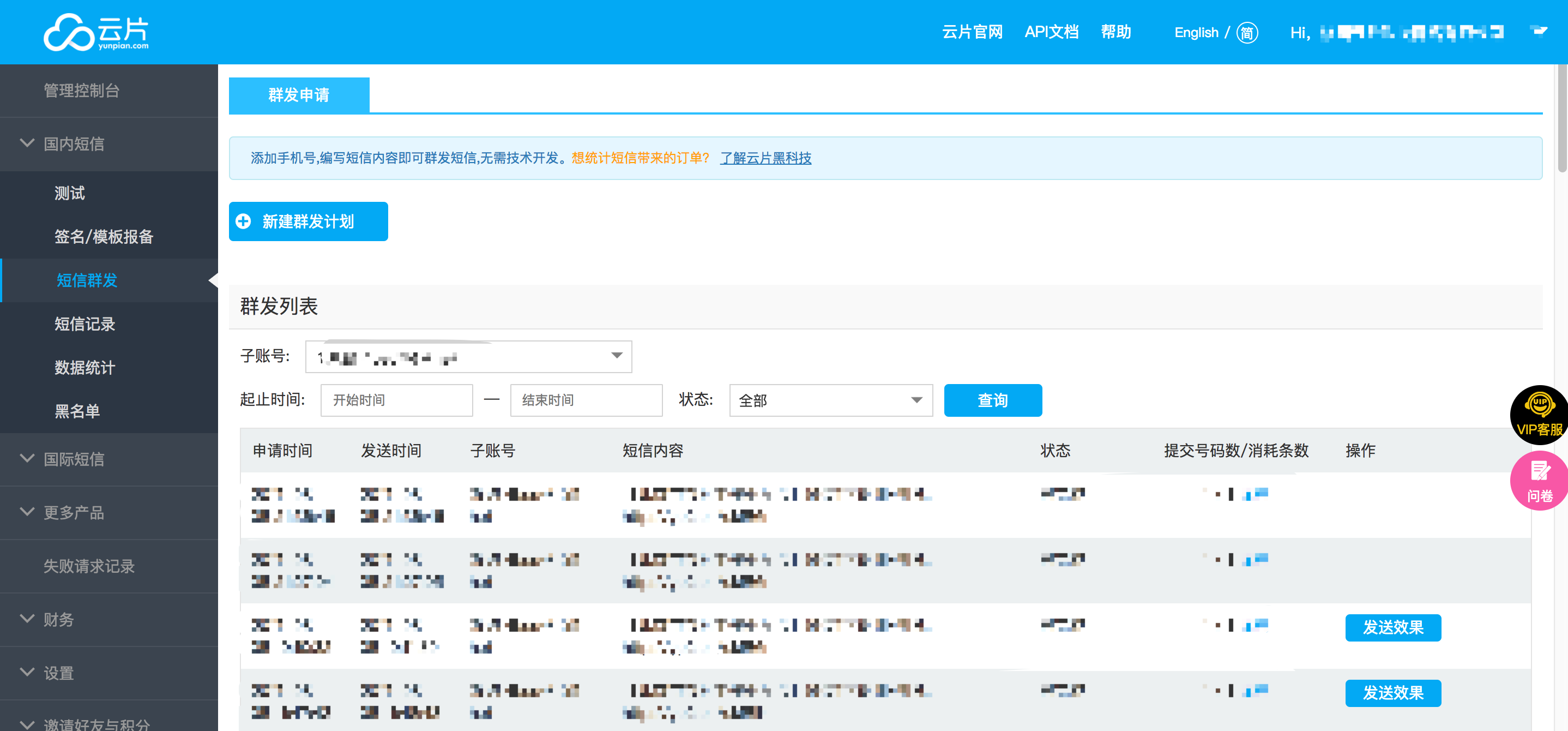Image resolution: width=1568 pixels, height=731 pixels.
Task: Click the plus icon in 新建群发计划
Action: pyautogui.click(x=244, y=221)
